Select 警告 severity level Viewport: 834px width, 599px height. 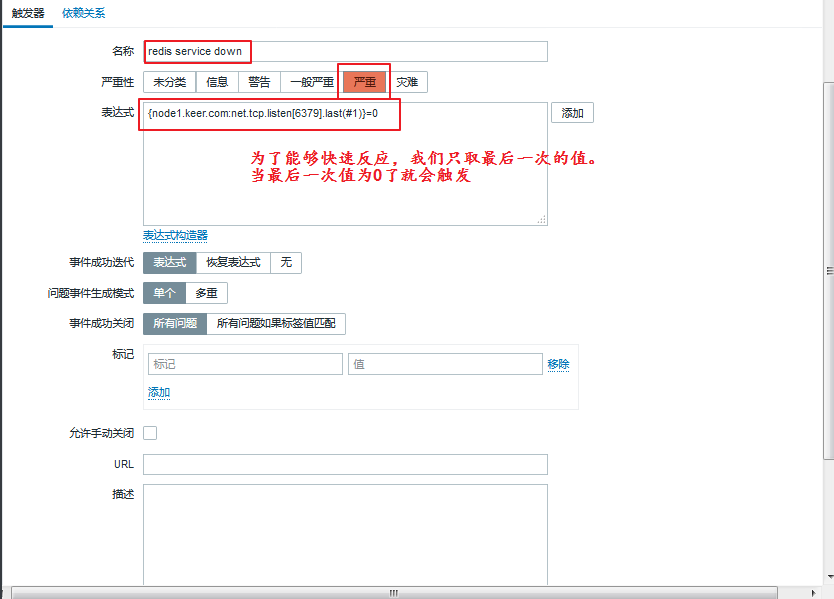pyautogui.click(x=259, y=82)
